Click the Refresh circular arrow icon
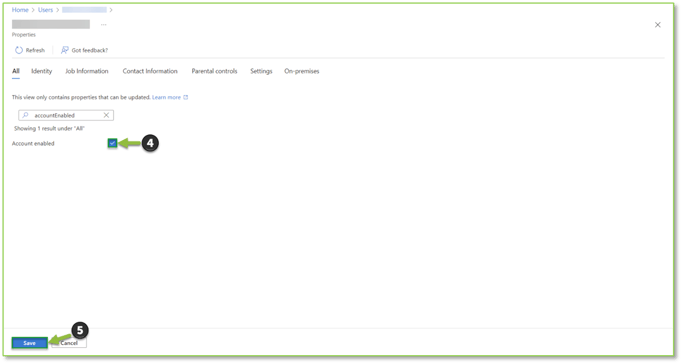 point(19,50)
